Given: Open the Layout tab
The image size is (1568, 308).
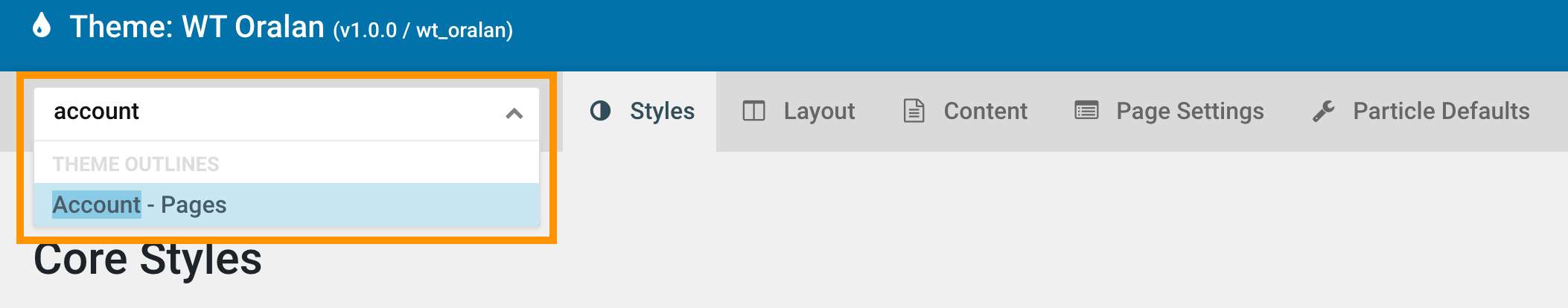Looking at the screenshot, I should 818,111.
